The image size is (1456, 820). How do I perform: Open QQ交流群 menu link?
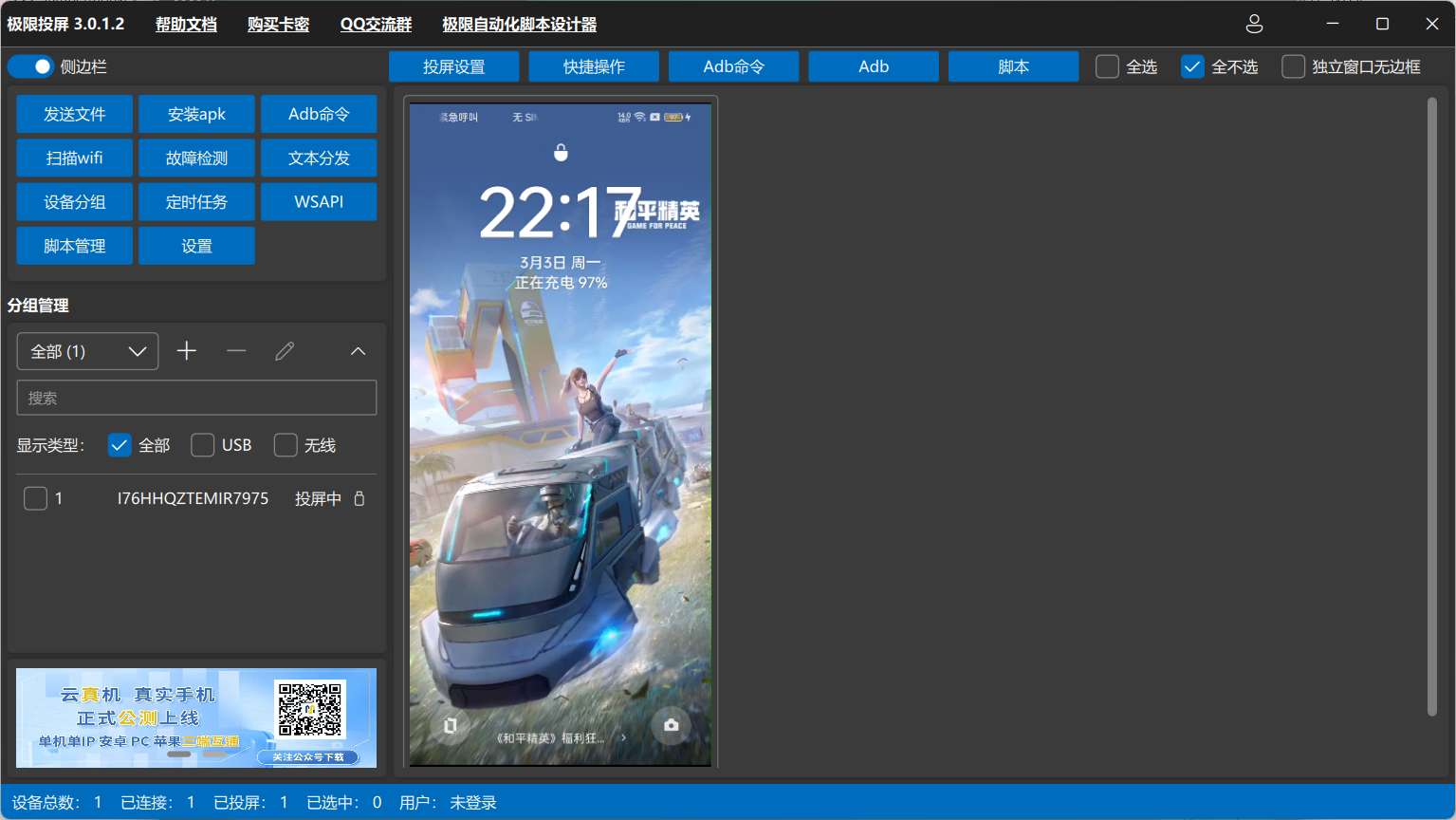pyautogui.click(x=376, y=24)
